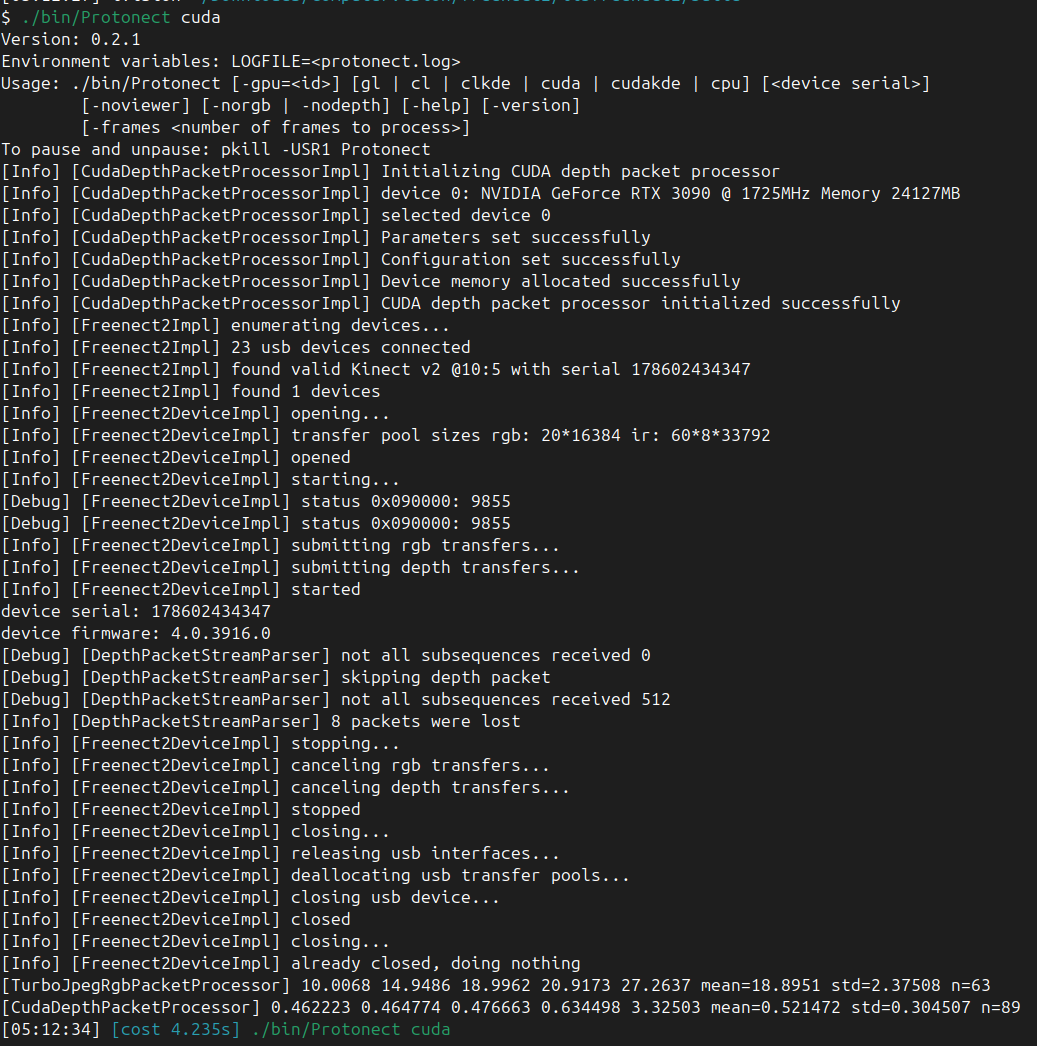
Task: Click the 'submitting rgb transfers...' line
Action: point(280,546)
